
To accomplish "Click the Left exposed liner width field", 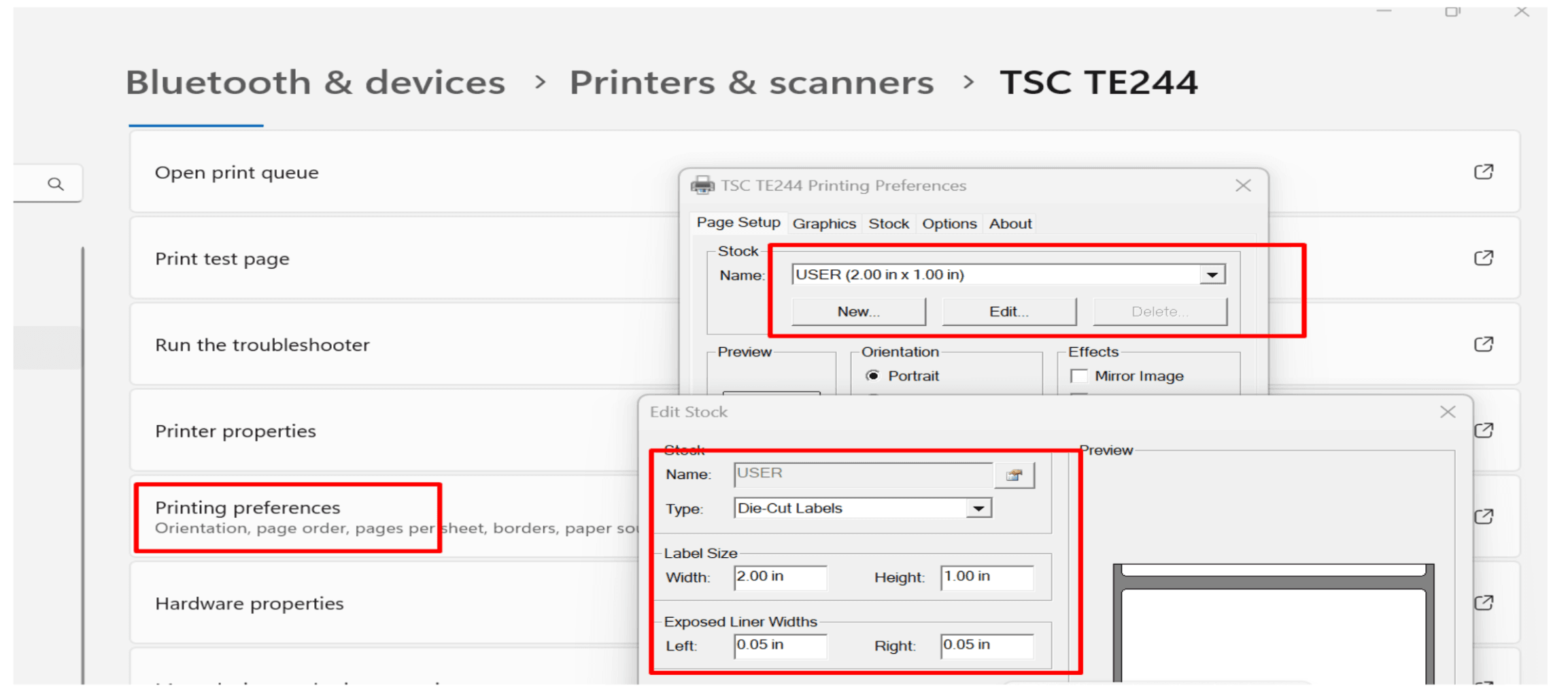I will [781, 646].
